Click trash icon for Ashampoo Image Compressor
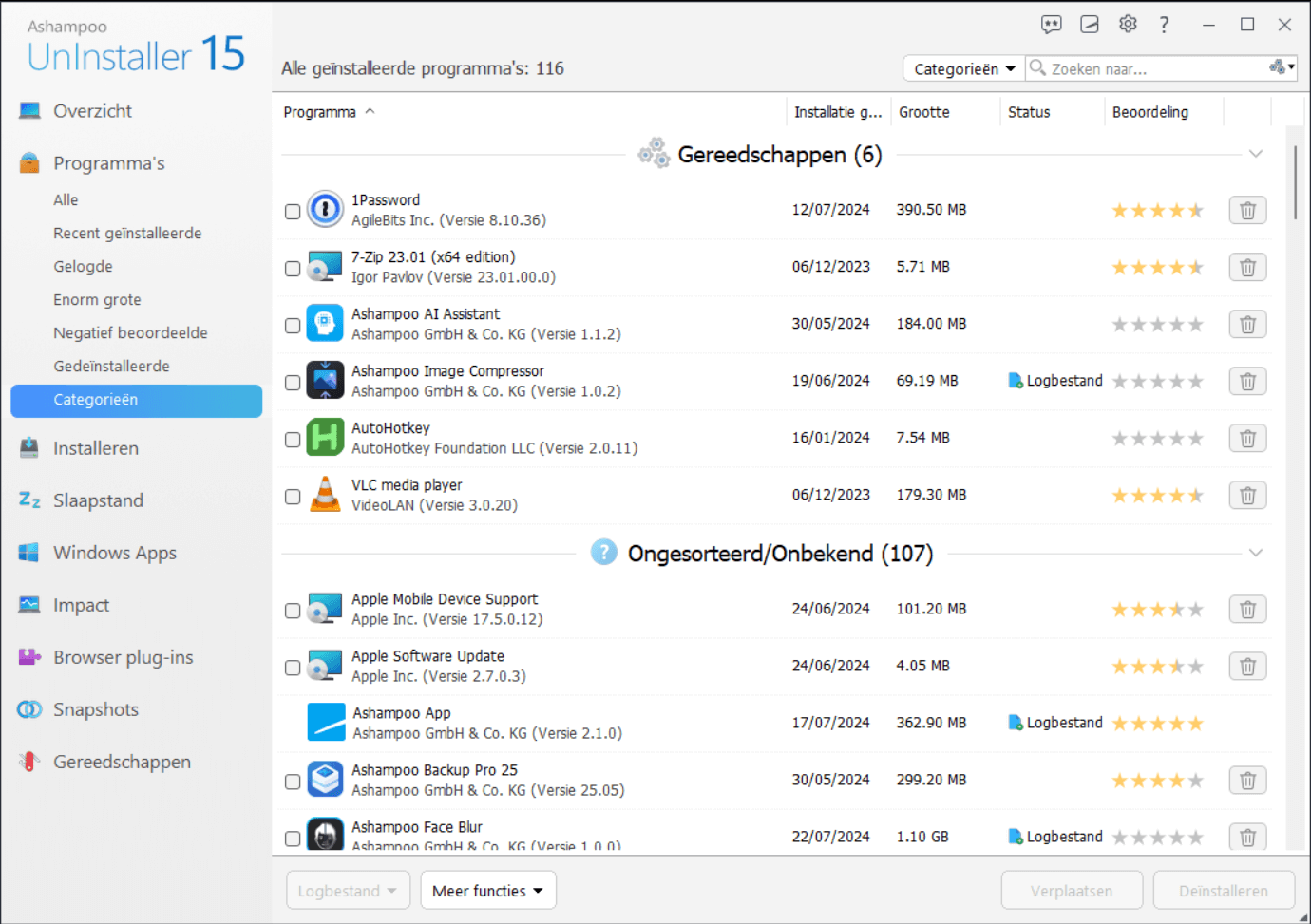1311x924 pixels. 1247,381
